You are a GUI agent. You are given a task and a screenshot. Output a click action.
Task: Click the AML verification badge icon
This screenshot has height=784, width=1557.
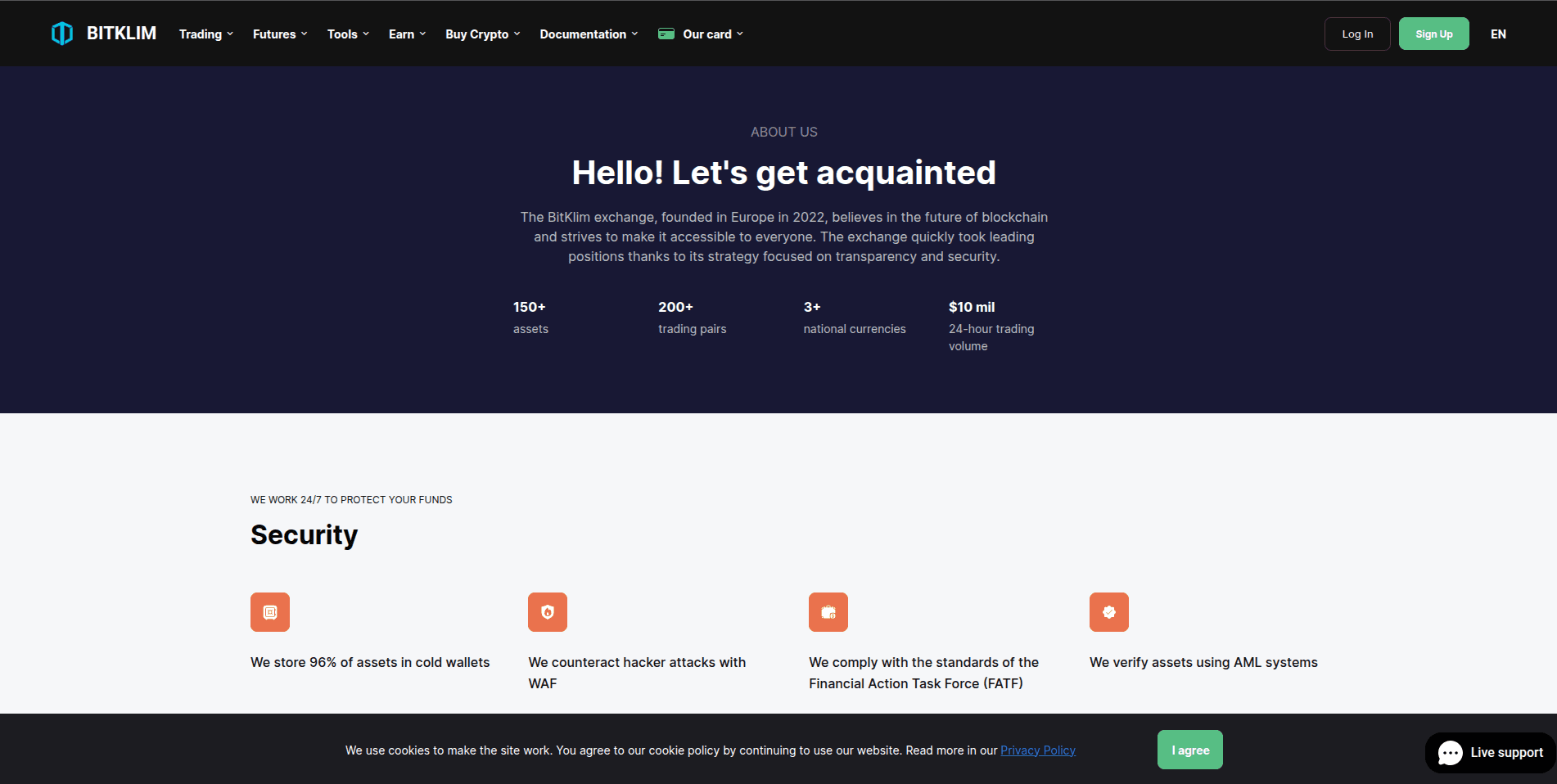pos(1109,612)
